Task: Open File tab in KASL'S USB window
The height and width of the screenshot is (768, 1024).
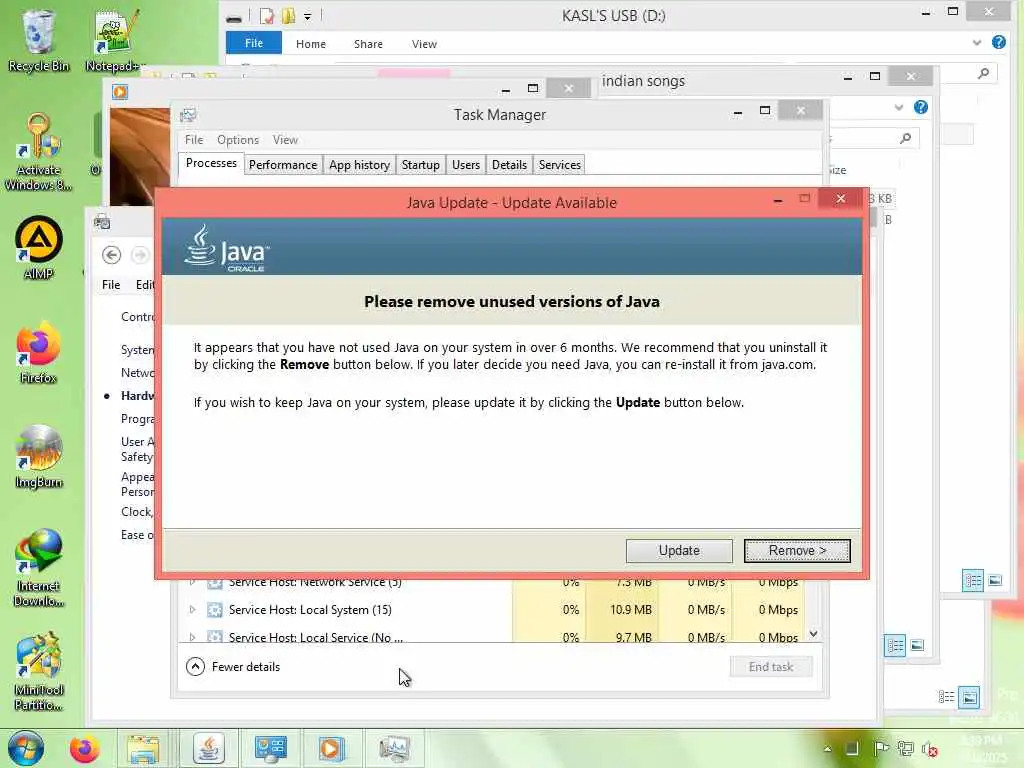Action: tap(253, 43)
